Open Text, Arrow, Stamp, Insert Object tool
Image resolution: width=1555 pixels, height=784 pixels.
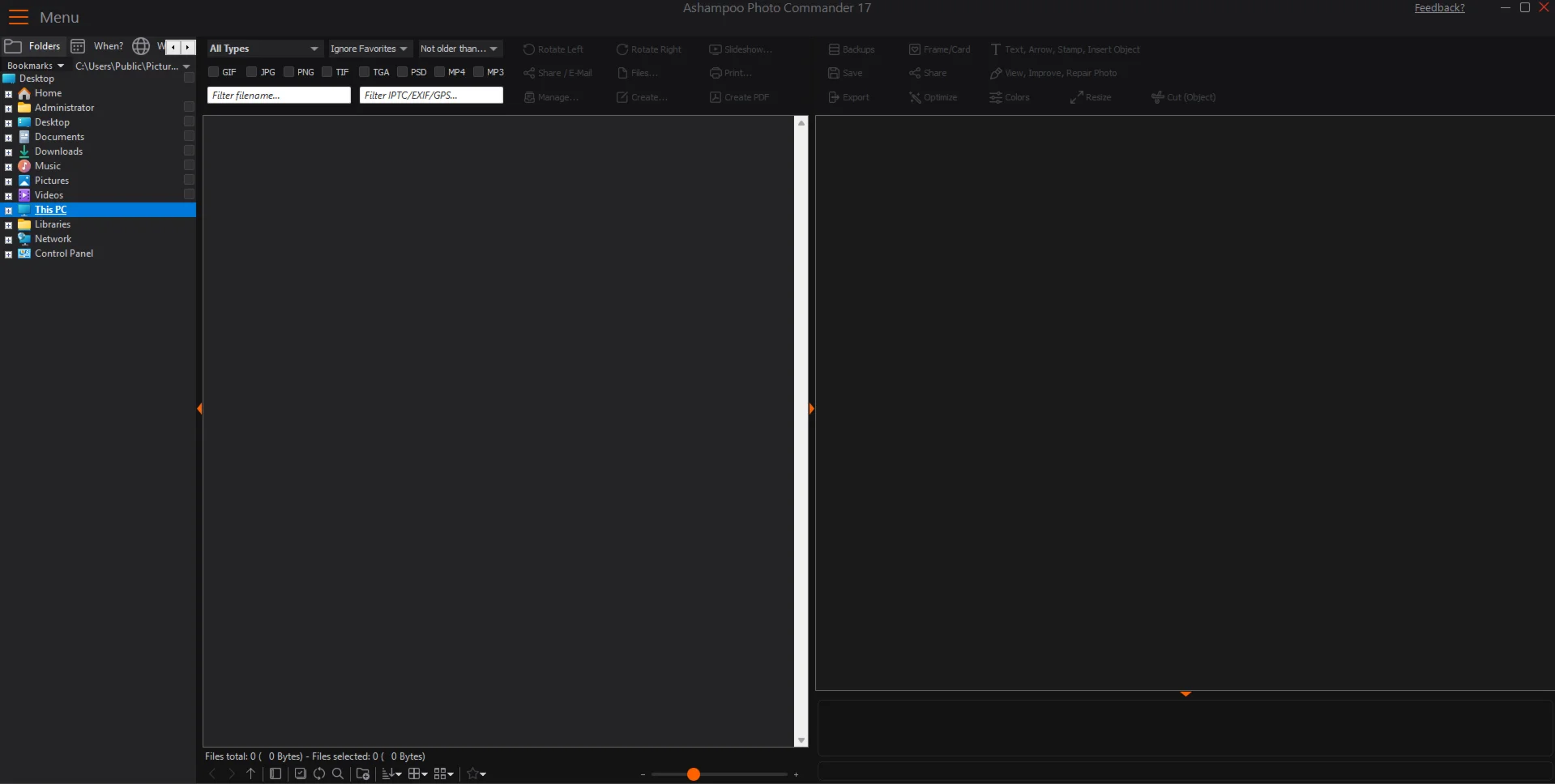click(x=1065, y=49)
